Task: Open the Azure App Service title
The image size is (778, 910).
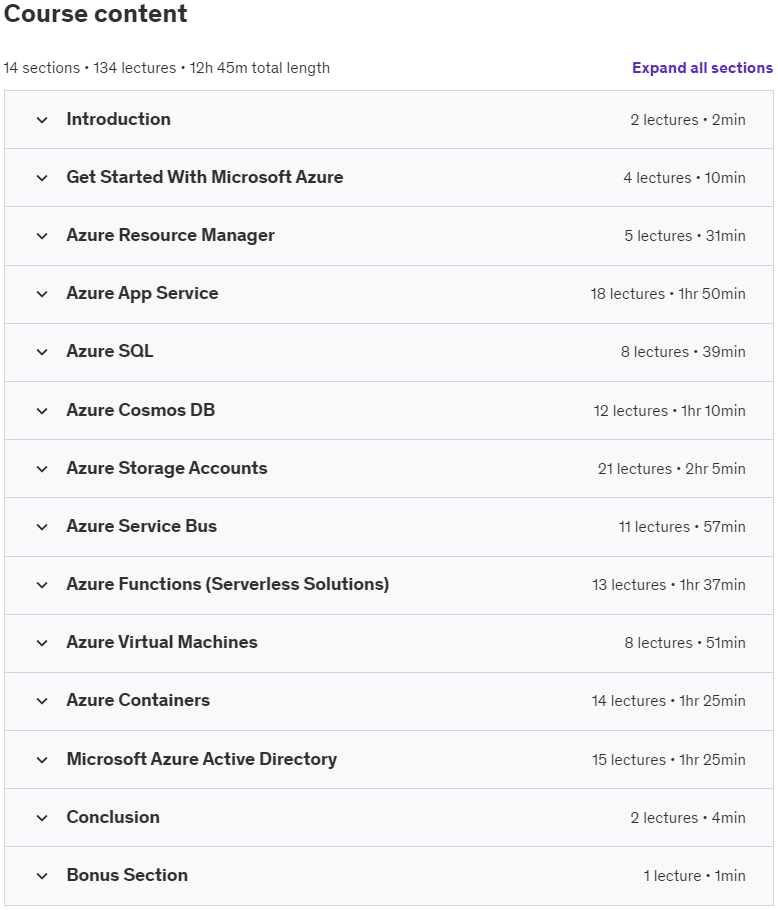Action: [142, 293]
